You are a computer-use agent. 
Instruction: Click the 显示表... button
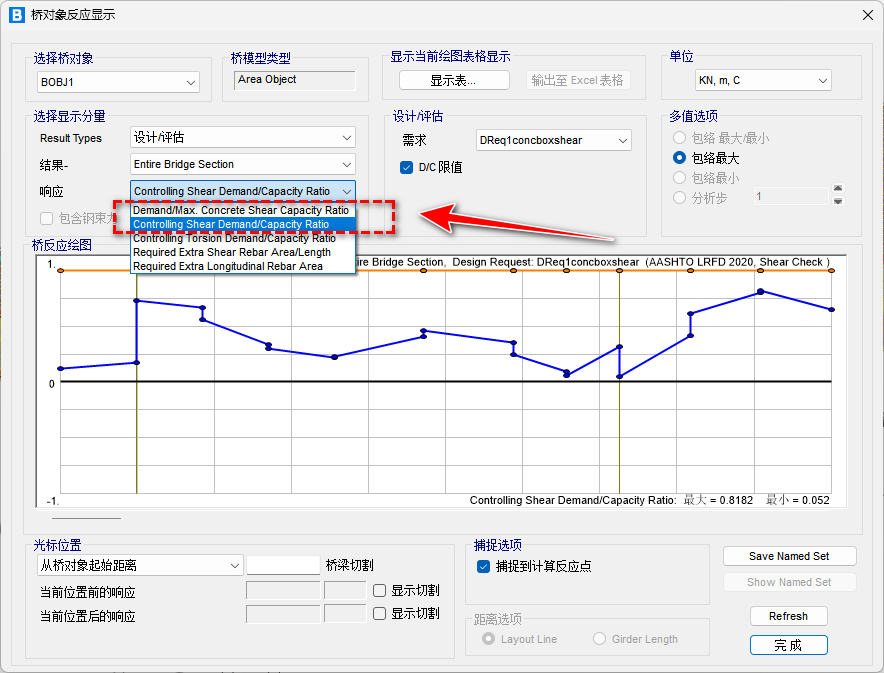[454, 80]
